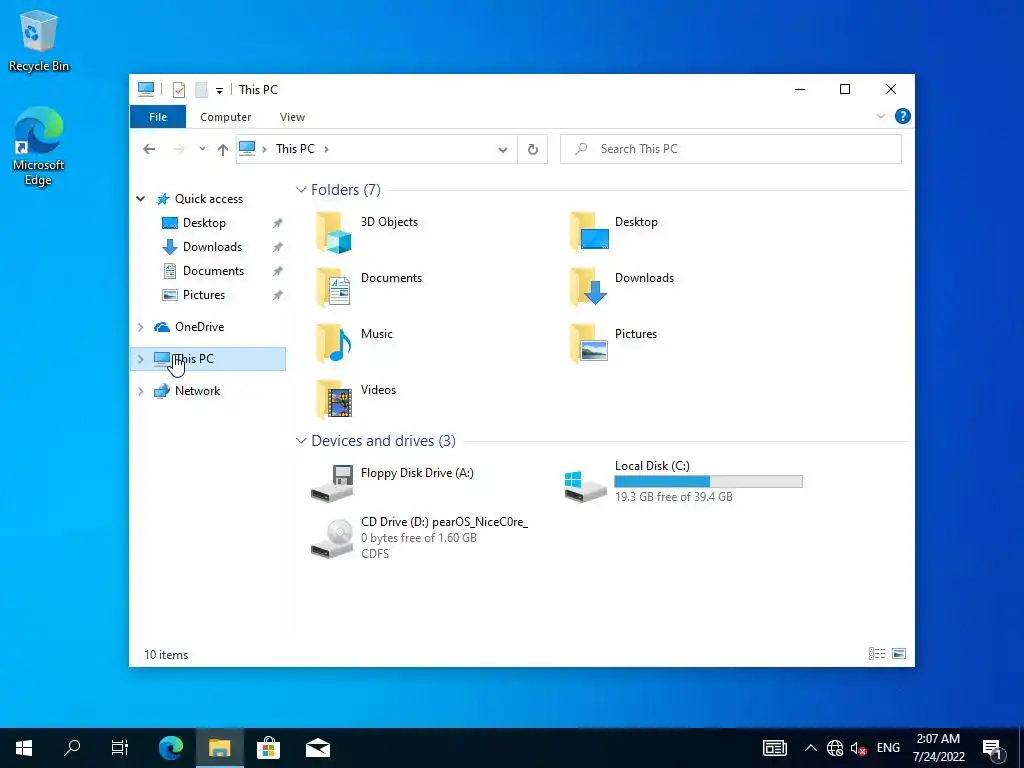Click into the Search This PC box

(731, 149)
